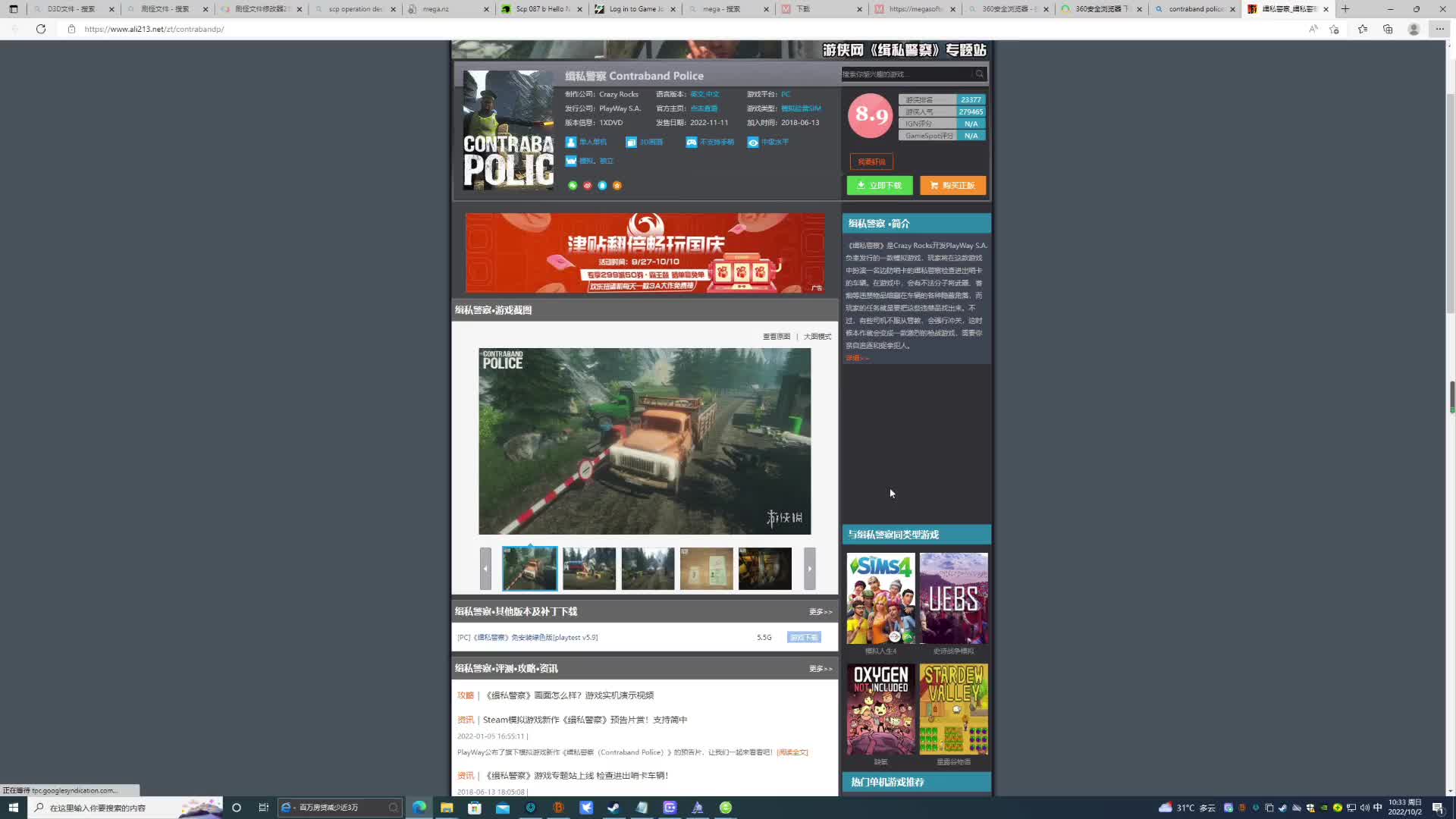Open the simulation SIM game type link
This screenshot has width=1456, height=819.
click(x=801, y=108)
